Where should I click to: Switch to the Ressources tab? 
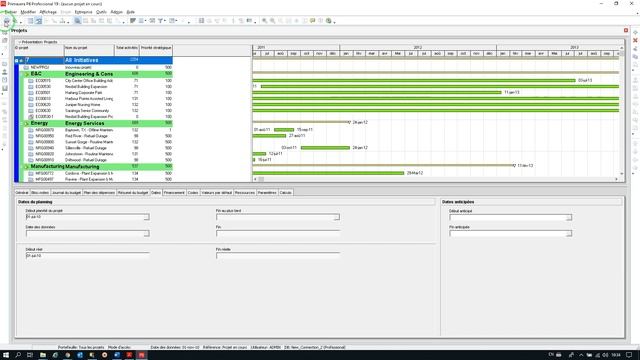(x=245, y=192)
